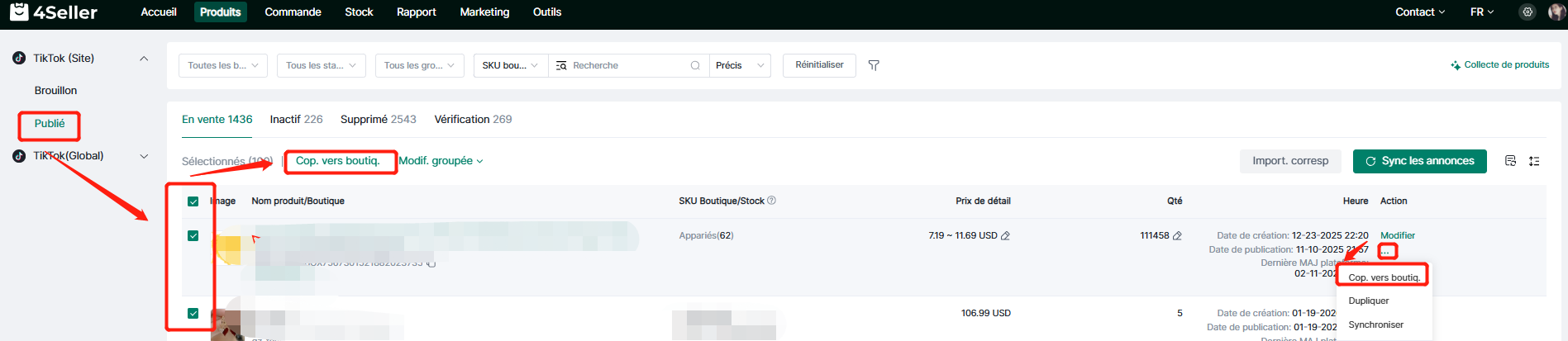This screenshot has height=341, width=1568.
Task: Click the list density icon at far right
Action: point(1534,161)
